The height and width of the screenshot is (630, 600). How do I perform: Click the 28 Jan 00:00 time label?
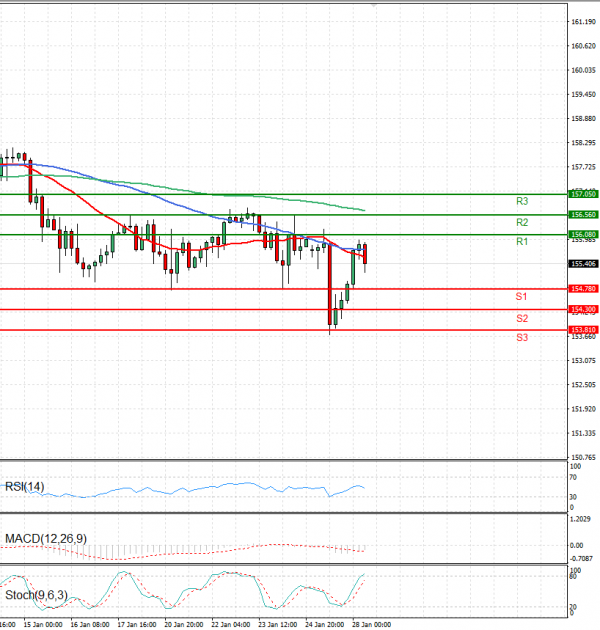coord(371,624)
